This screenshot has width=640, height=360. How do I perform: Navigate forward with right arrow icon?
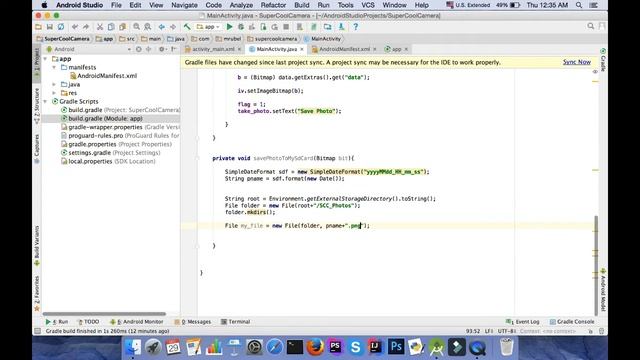click(x=173, y=27)
